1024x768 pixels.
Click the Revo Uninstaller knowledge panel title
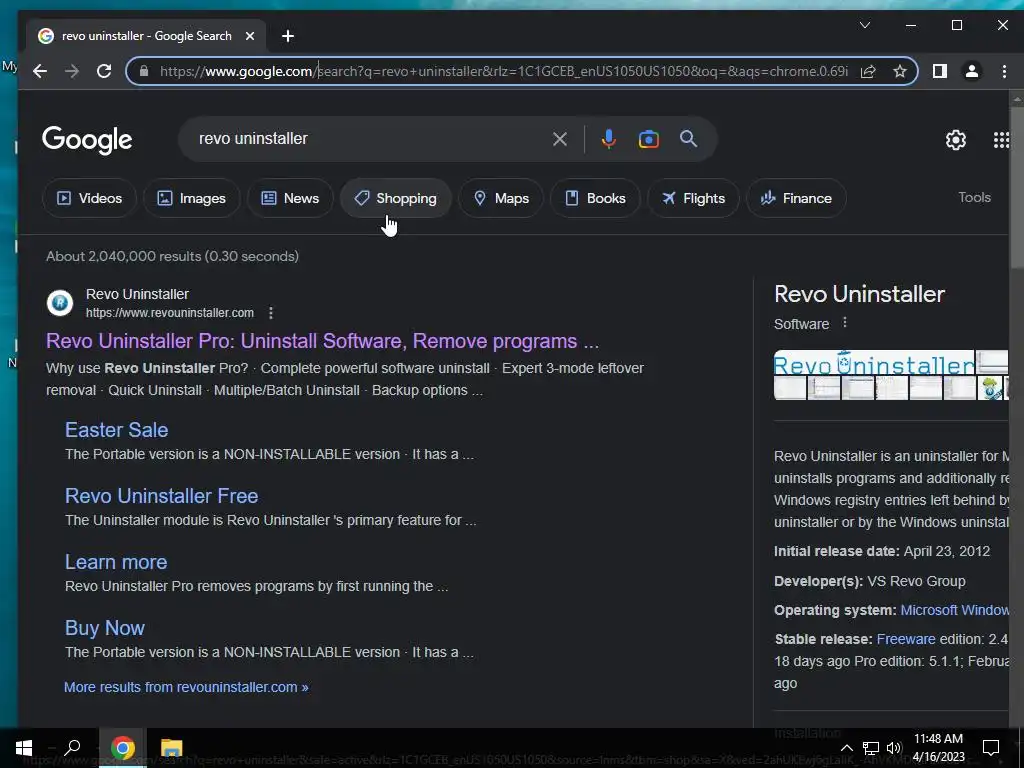pos(859,294)
